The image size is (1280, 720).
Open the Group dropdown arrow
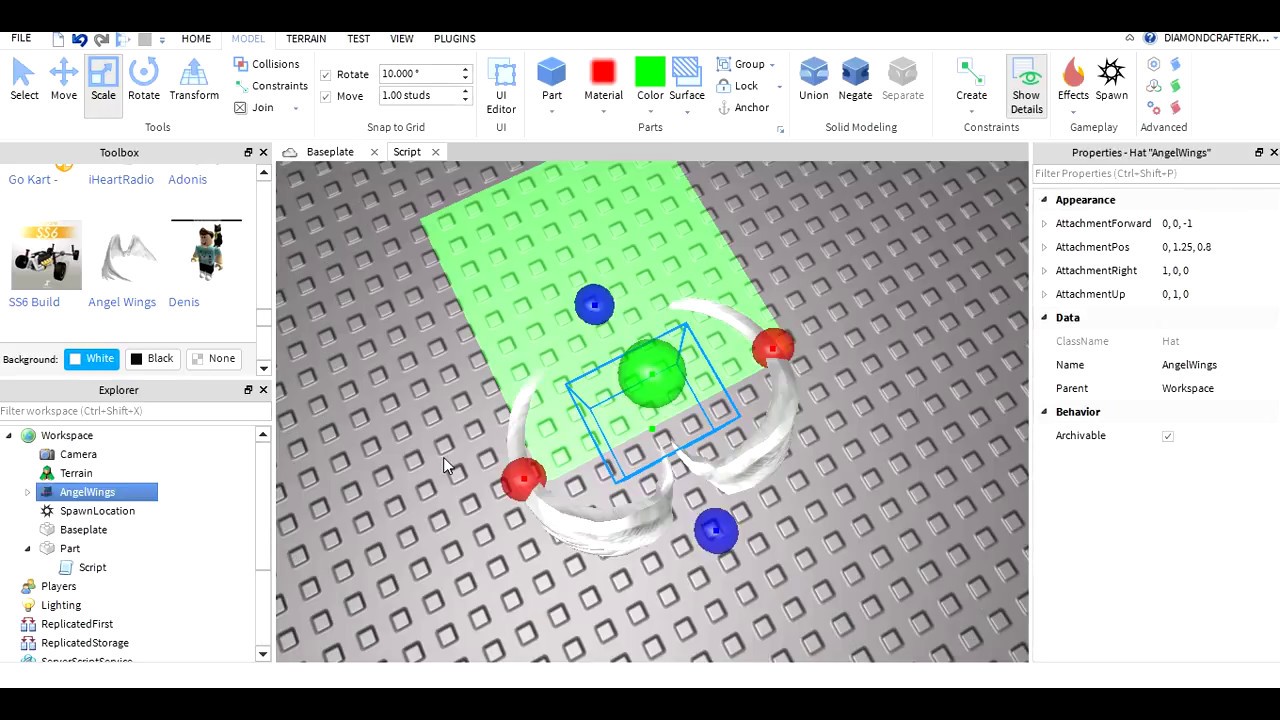(x=772, y=65)
